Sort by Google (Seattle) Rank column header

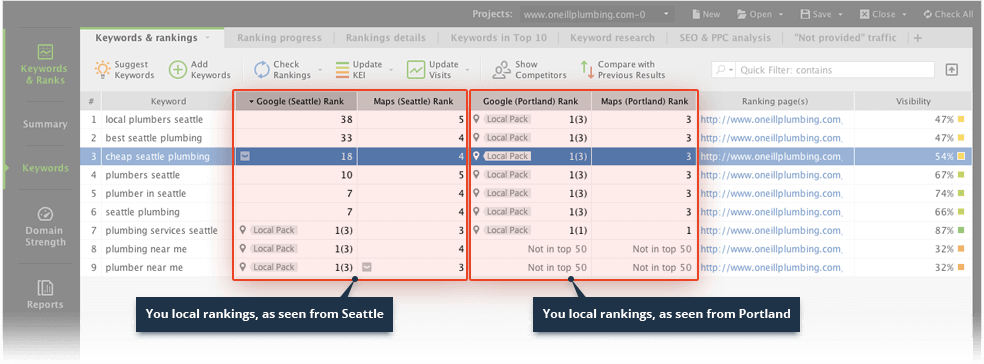(x=297, y=101)
